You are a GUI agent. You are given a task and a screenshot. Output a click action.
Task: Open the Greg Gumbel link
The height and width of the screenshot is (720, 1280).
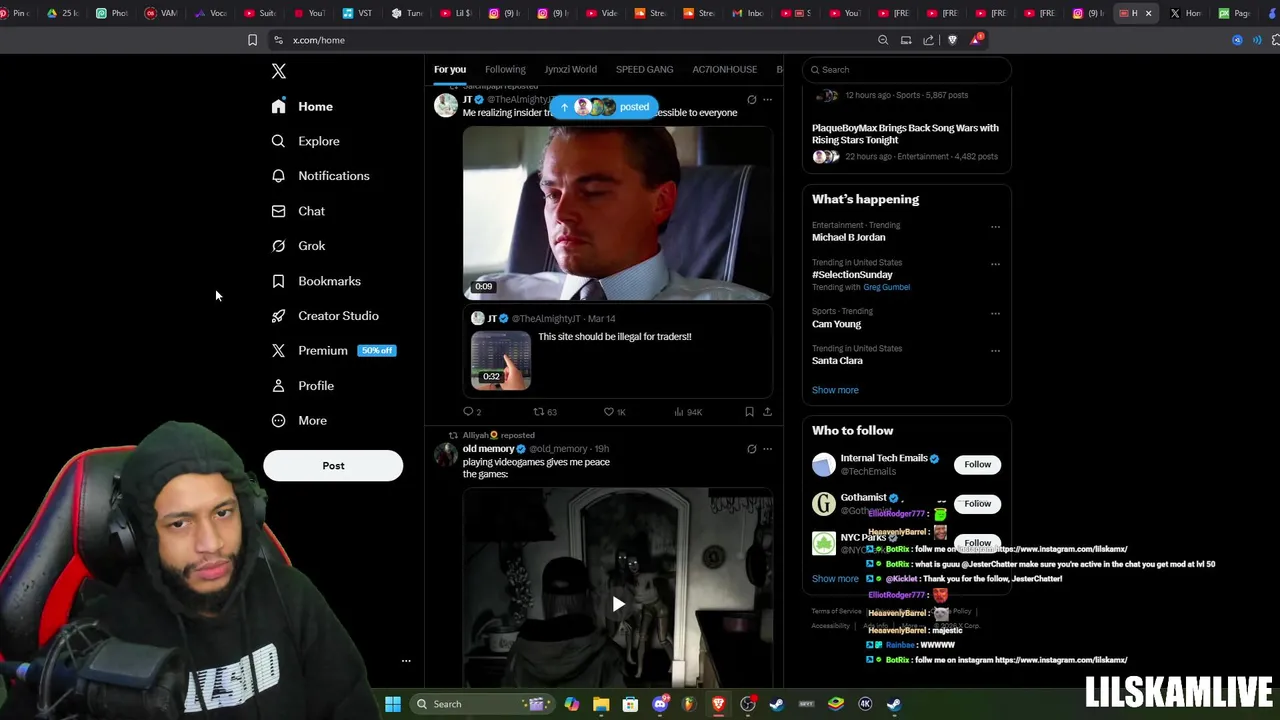coord(886,287)
